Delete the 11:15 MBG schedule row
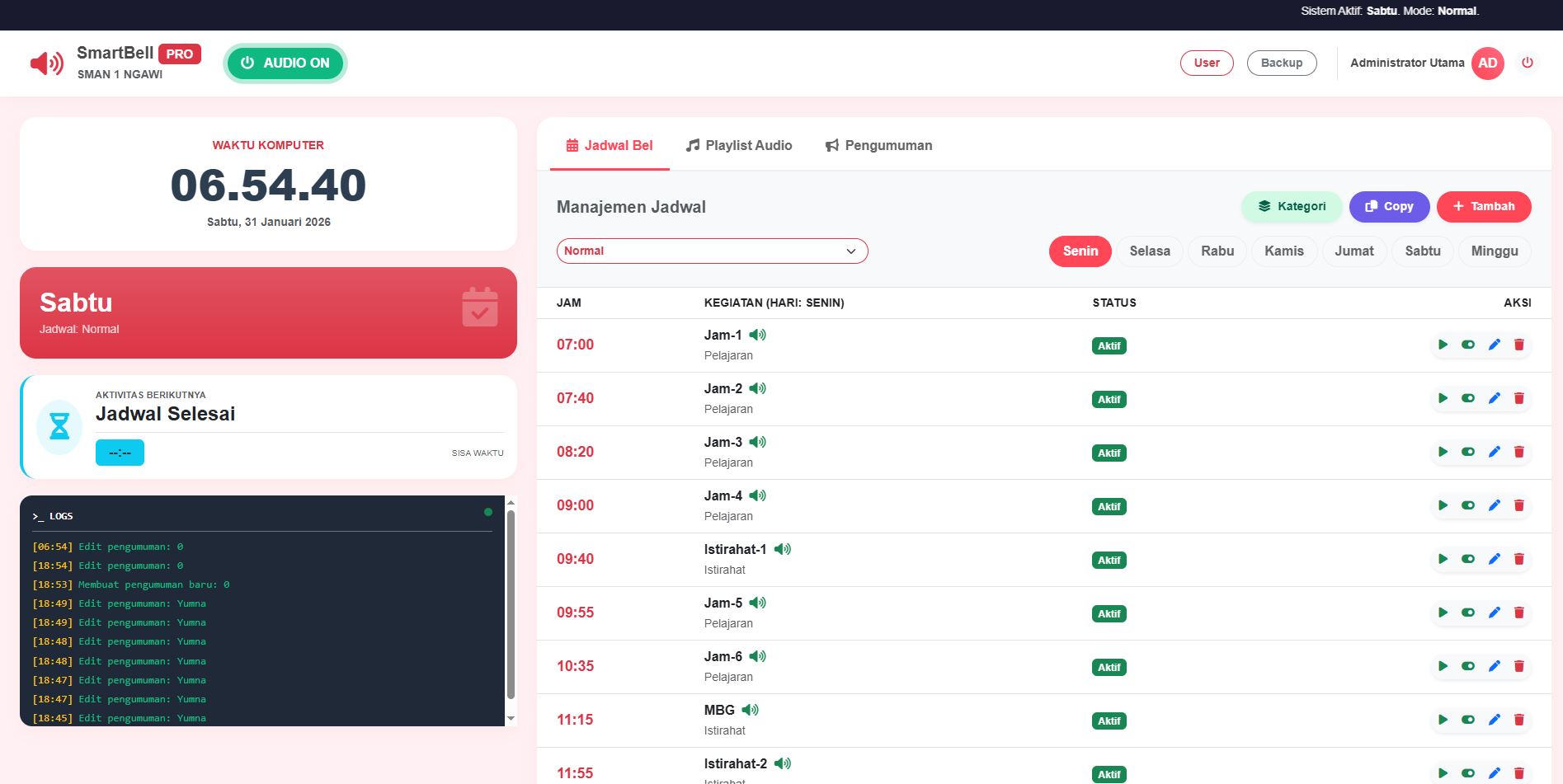This screenshot has width=1563, height=784. click(1518, 720)
